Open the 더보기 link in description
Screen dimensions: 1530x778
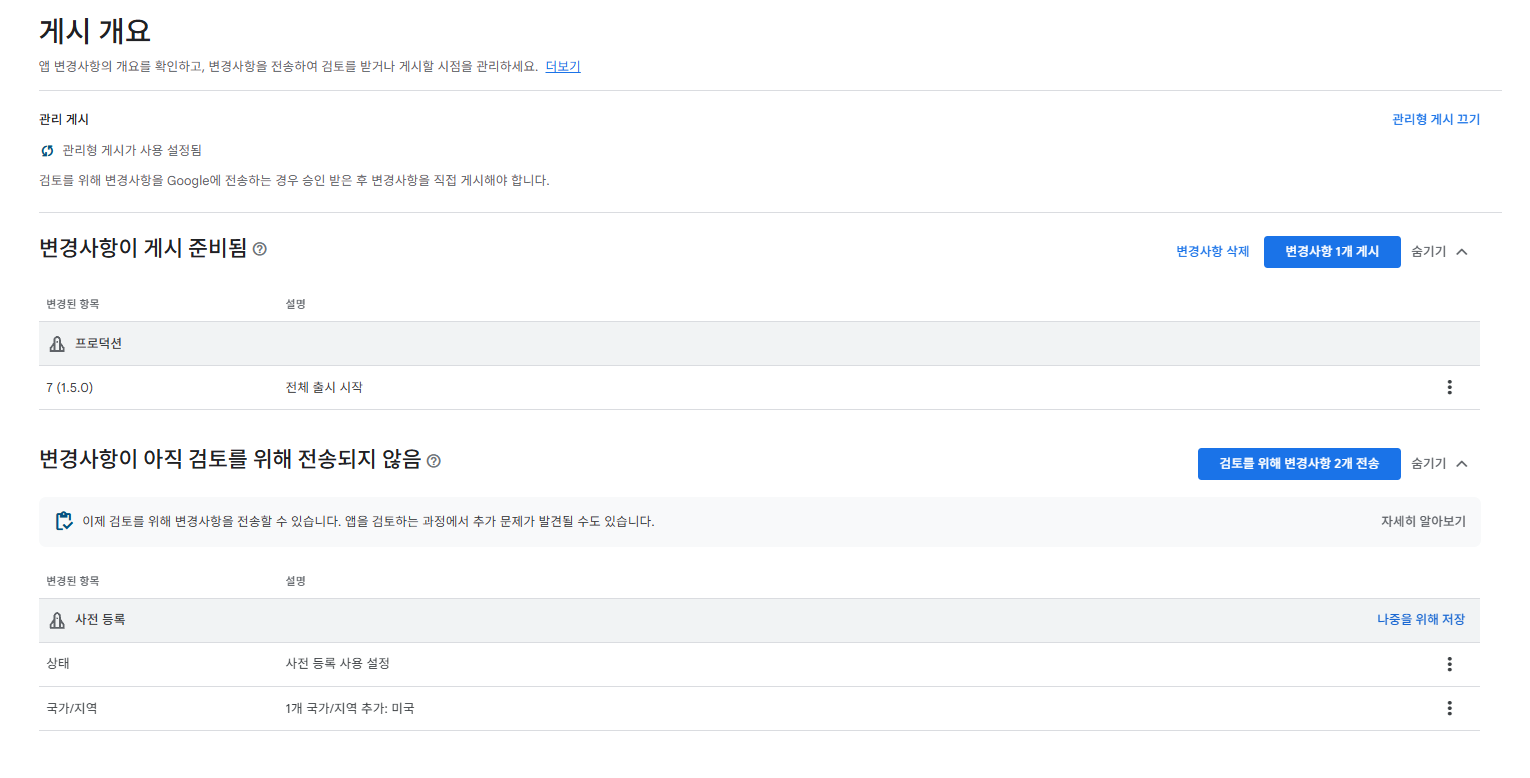click(562, 67)
